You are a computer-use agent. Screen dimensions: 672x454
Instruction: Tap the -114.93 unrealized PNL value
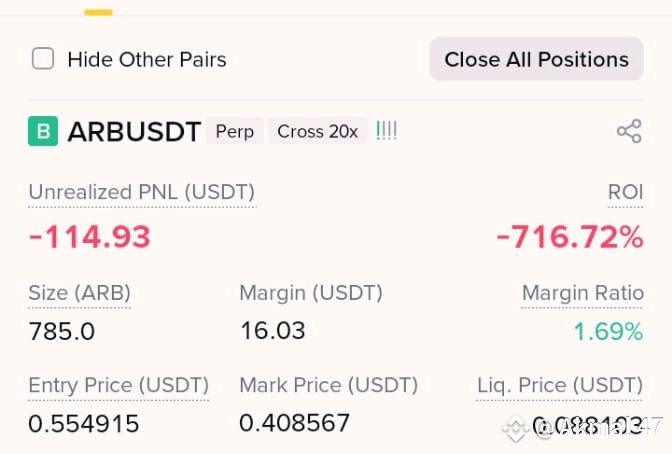pos(90,237)
